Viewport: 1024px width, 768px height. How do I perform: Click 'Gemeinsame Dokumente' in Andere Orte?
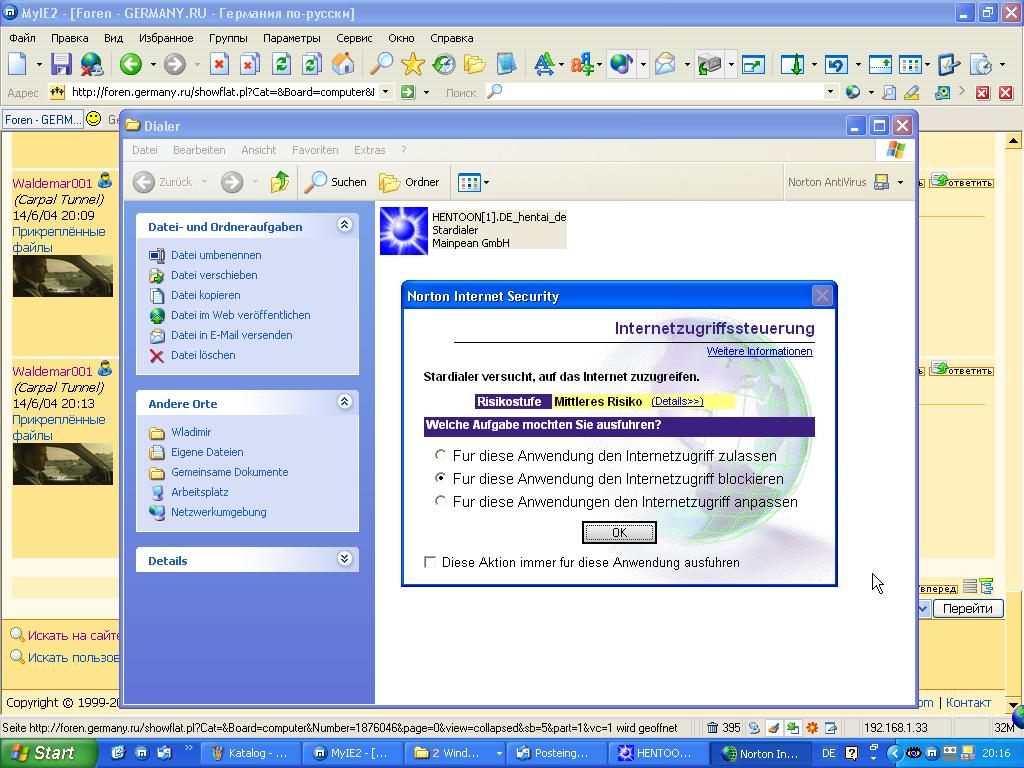point(229,472)
